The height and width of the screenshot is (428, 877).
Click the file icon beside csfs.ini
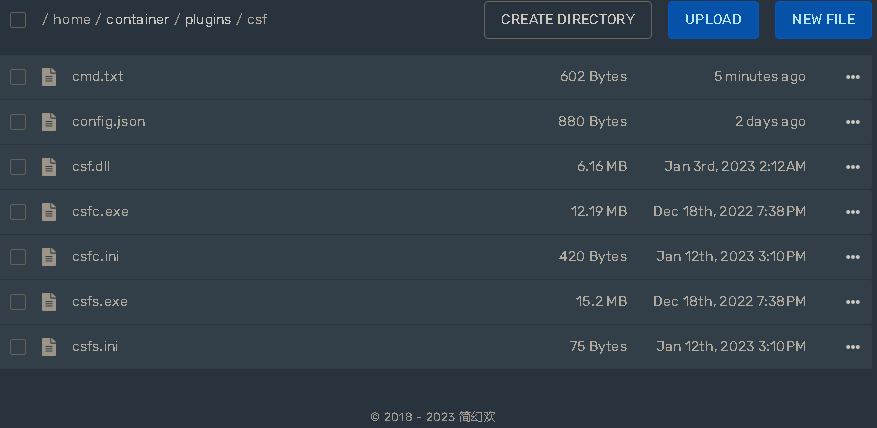49,346
